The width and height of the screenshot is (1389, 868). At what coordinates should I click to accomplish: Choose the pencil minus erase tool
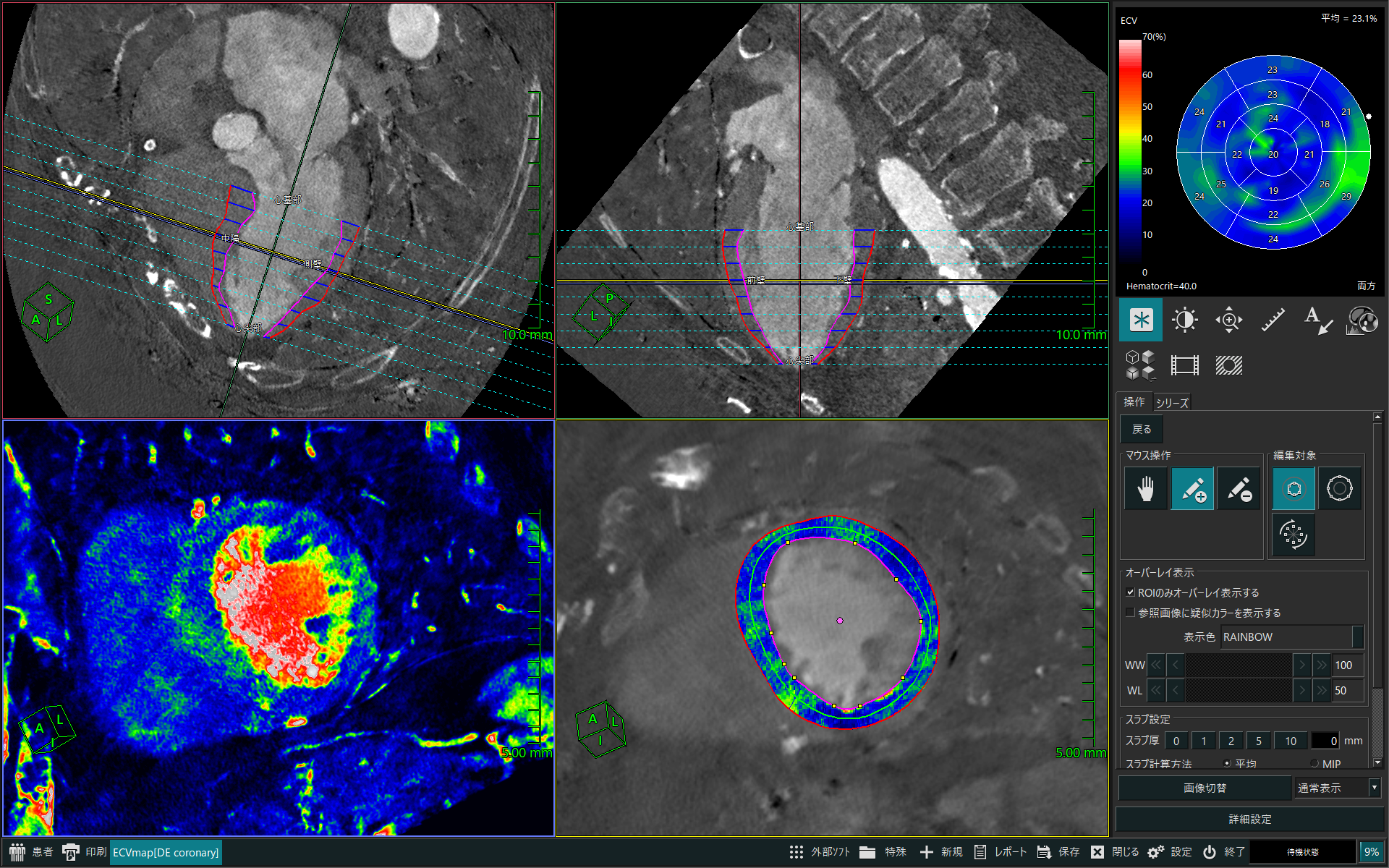[1239, 489]
